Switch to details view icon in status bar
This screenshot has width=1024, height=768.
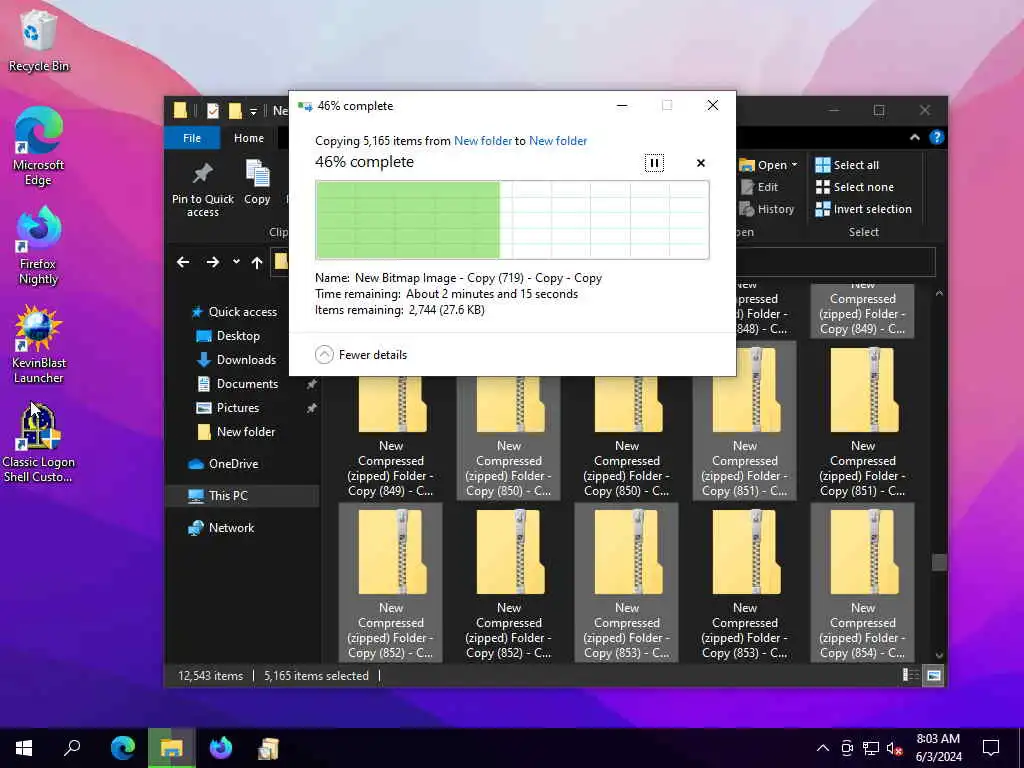910,675
